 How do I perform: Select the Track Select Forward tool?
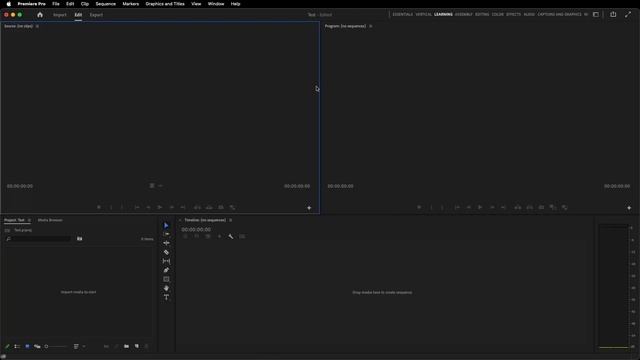(166, 234)
